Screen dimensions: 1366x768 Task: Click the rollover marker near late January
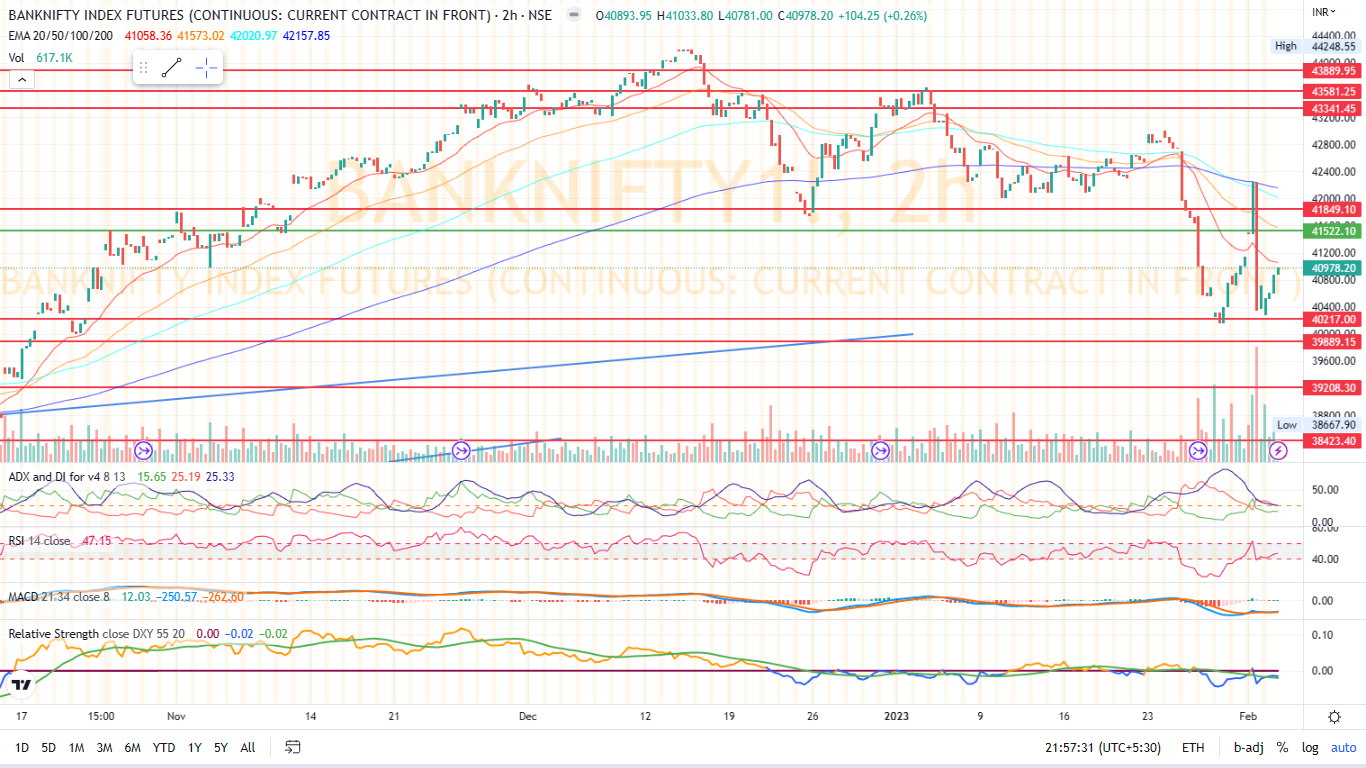(1198, 451)
